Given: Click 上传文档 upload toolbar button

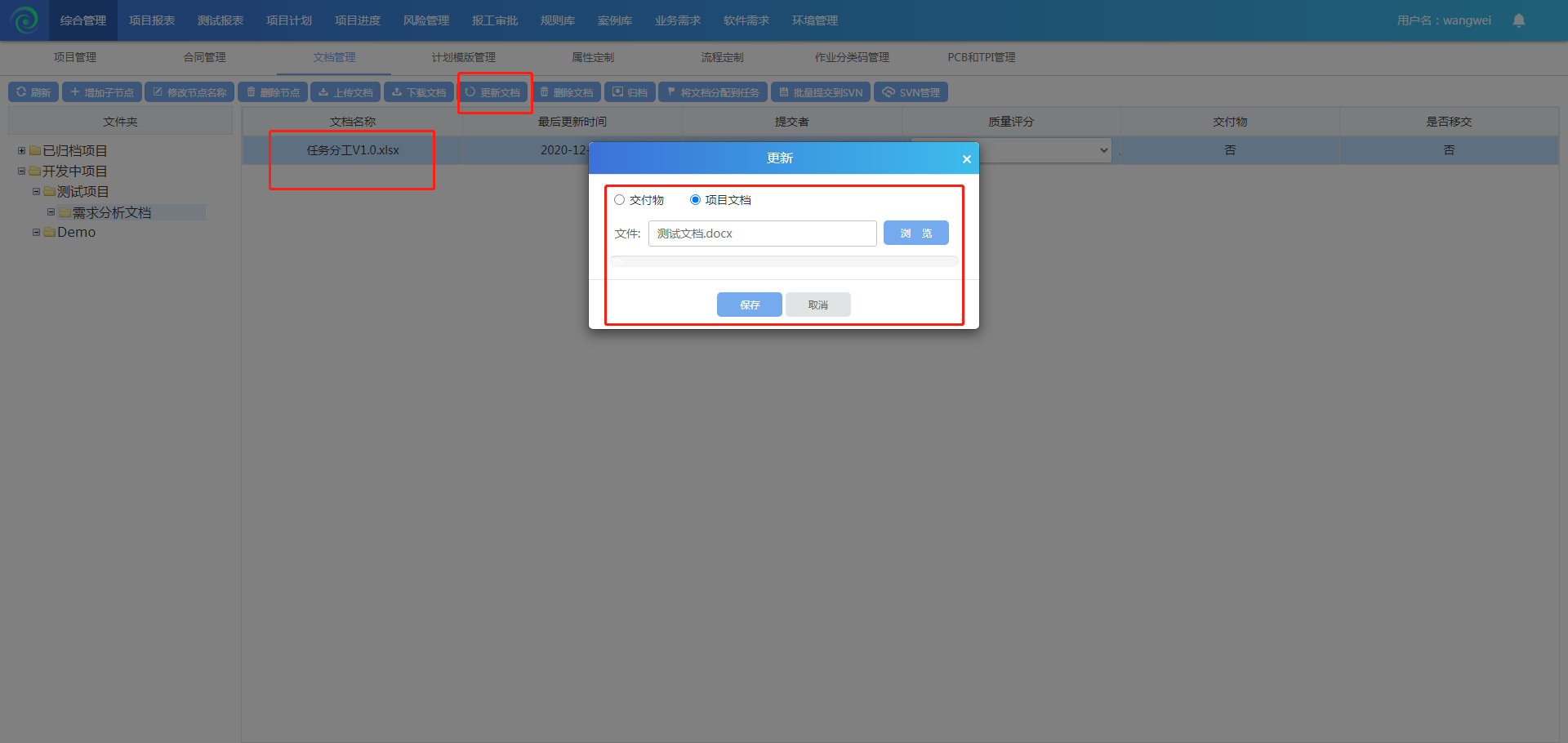Looking at the screenshot, I should (345, 92).
